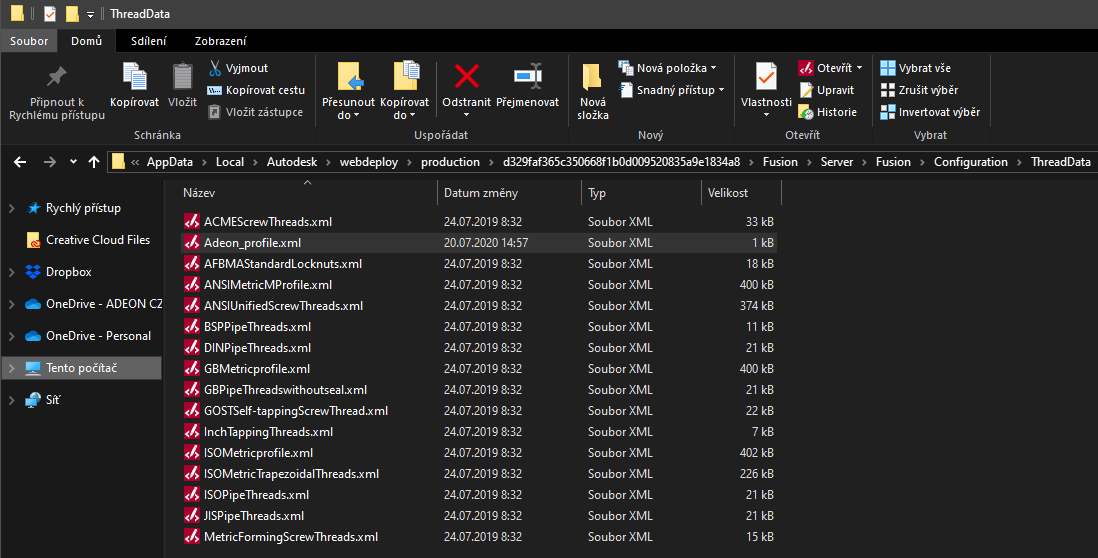
Task: Expand the Tento počítač node
Action: (x=11, y=368)
